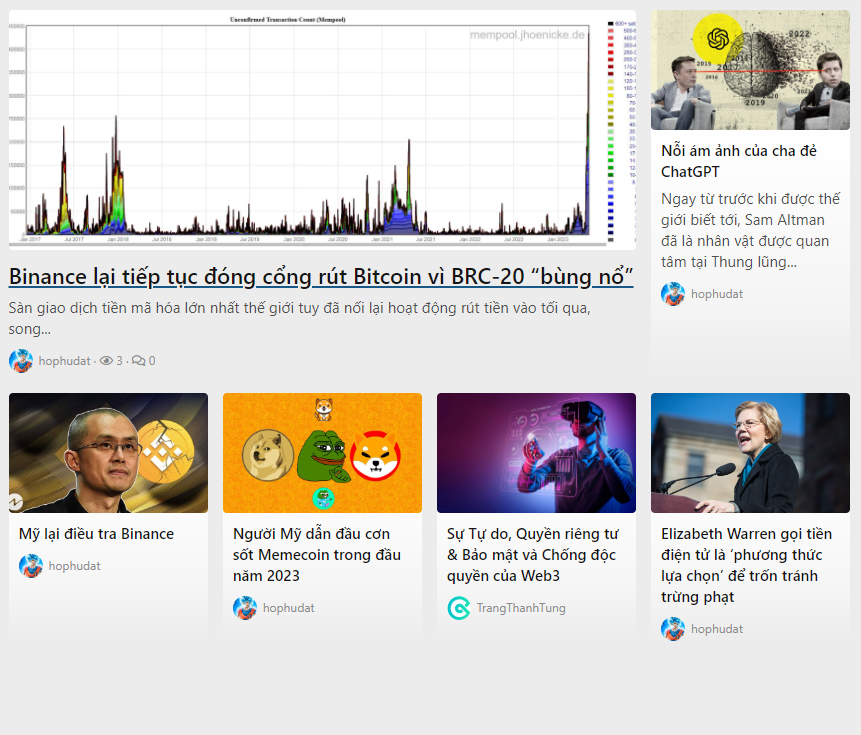Click the comments bubble icon showing 0

click(138, 361)
